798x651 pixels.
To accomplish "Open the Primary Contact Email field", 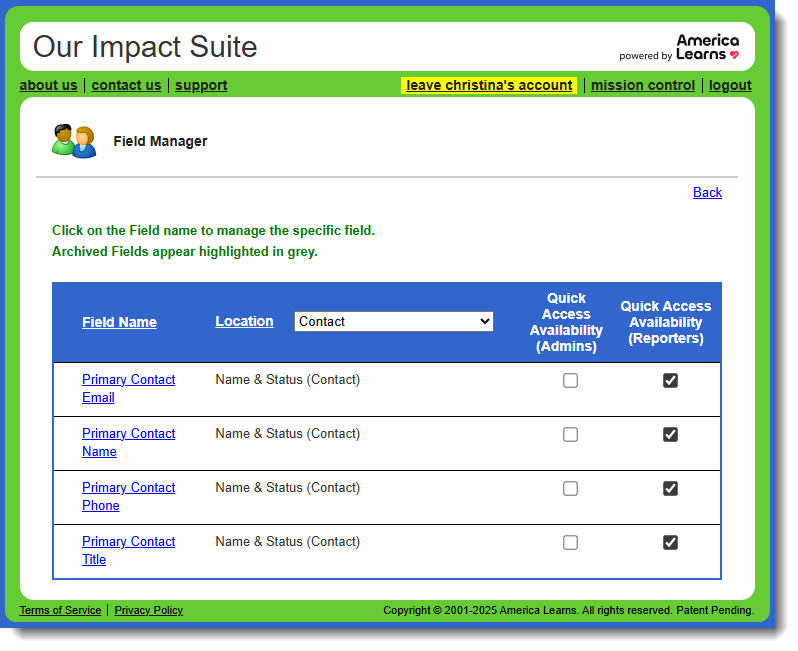I will [128, 388].
